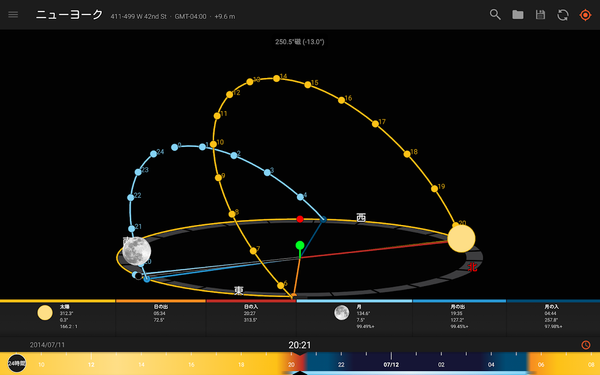Screen dimensions: 600x375
Task: Select the sun path hour 6 marker
Action: tap(280, 285)
